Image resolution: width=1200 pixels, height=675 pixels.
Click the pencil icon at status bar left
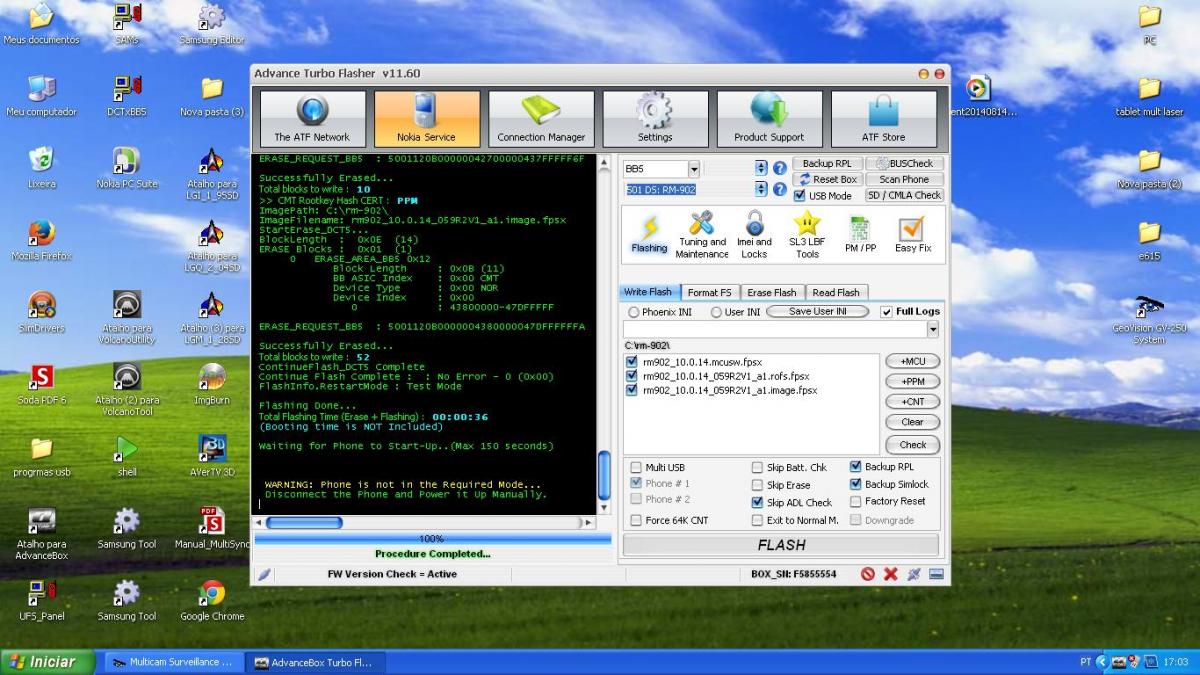(264, 574)
